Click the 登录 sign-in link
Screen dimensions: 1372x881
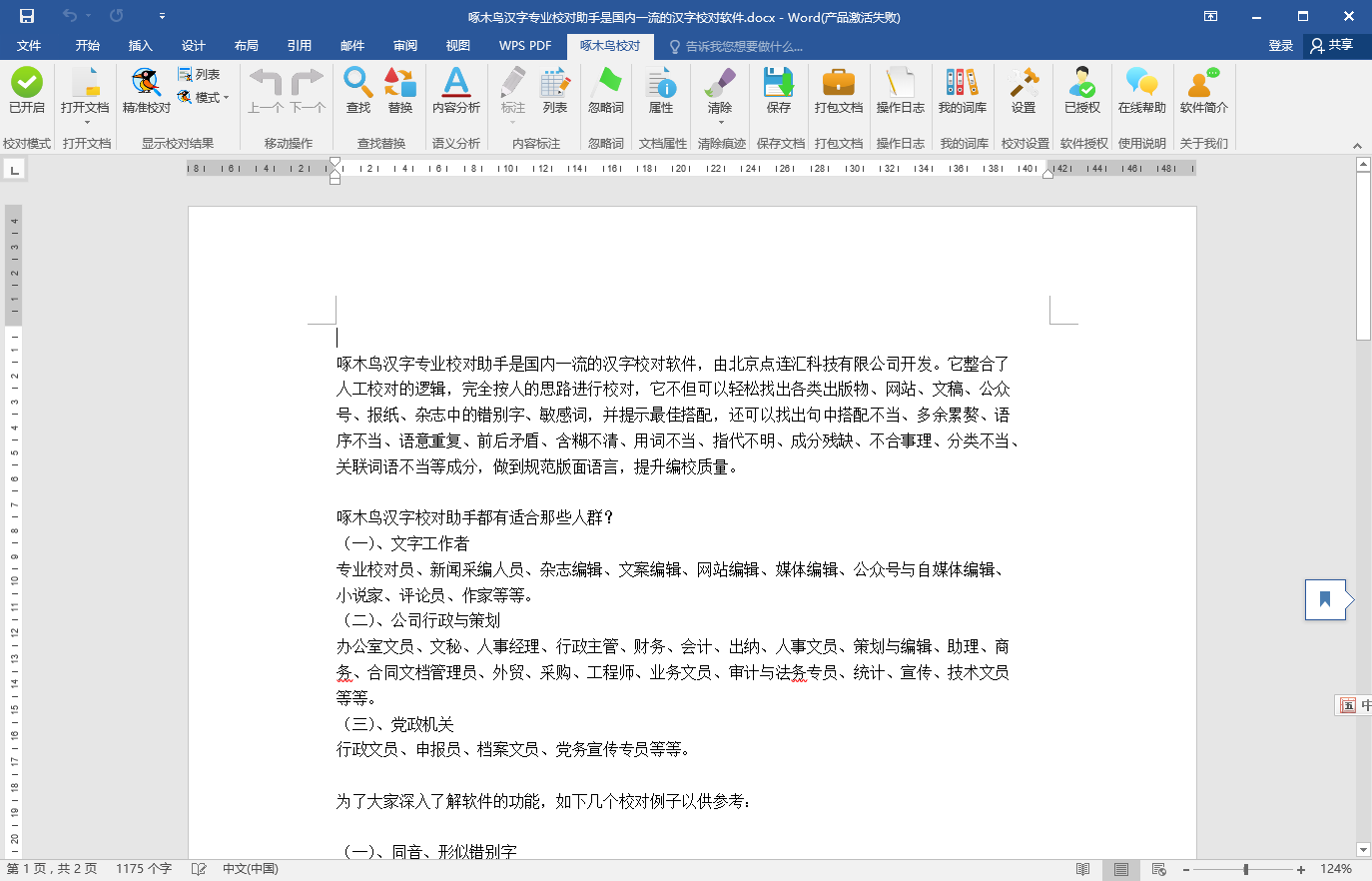(1281, 46)
